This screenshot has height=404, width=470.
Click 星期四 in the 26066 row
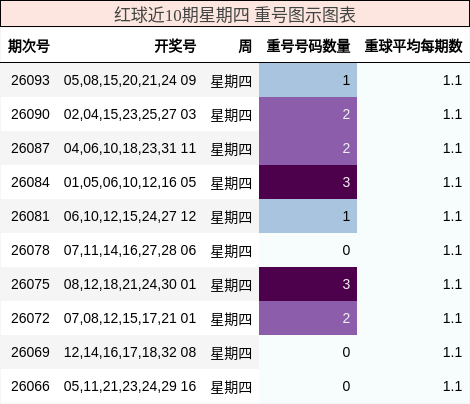pyautogui.click(x=231, y=387)
